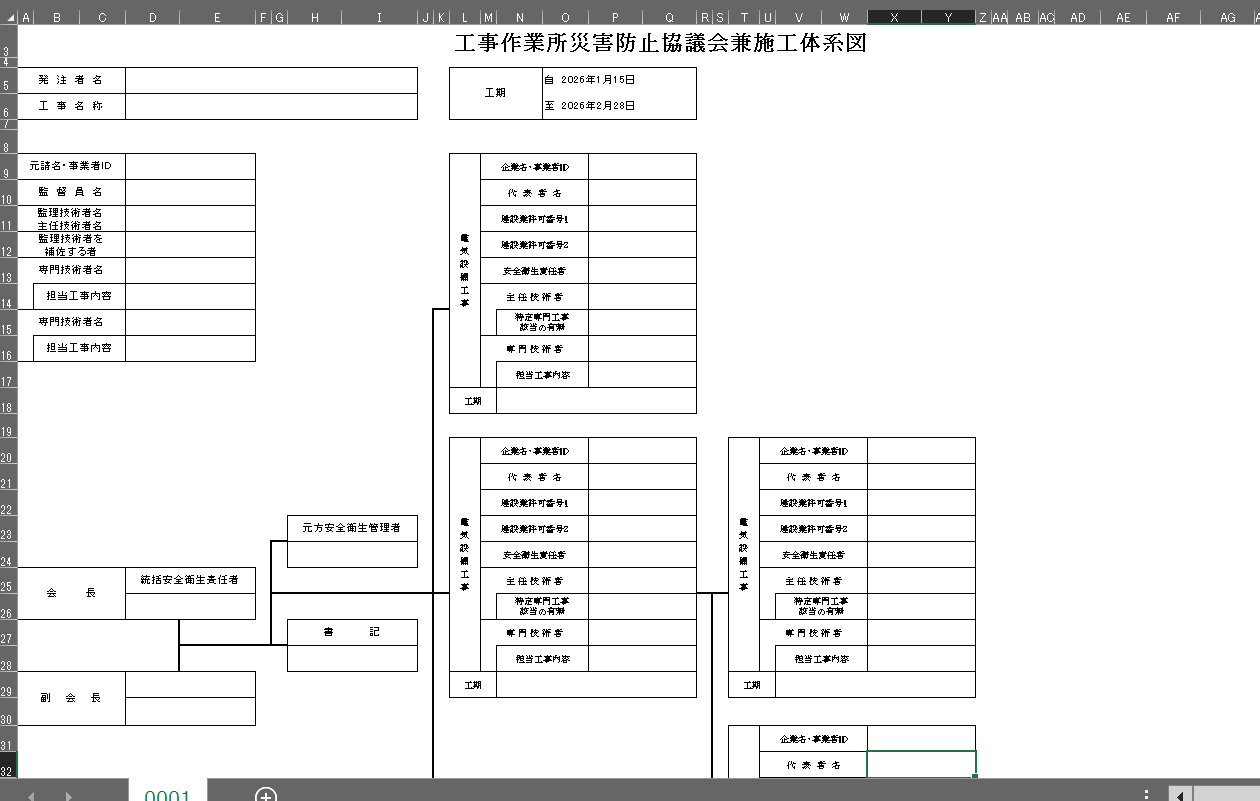Add a new sheet with plus button
Image resolution: width=1260 pixels, height=801 pixels.
tap(265, 795)
